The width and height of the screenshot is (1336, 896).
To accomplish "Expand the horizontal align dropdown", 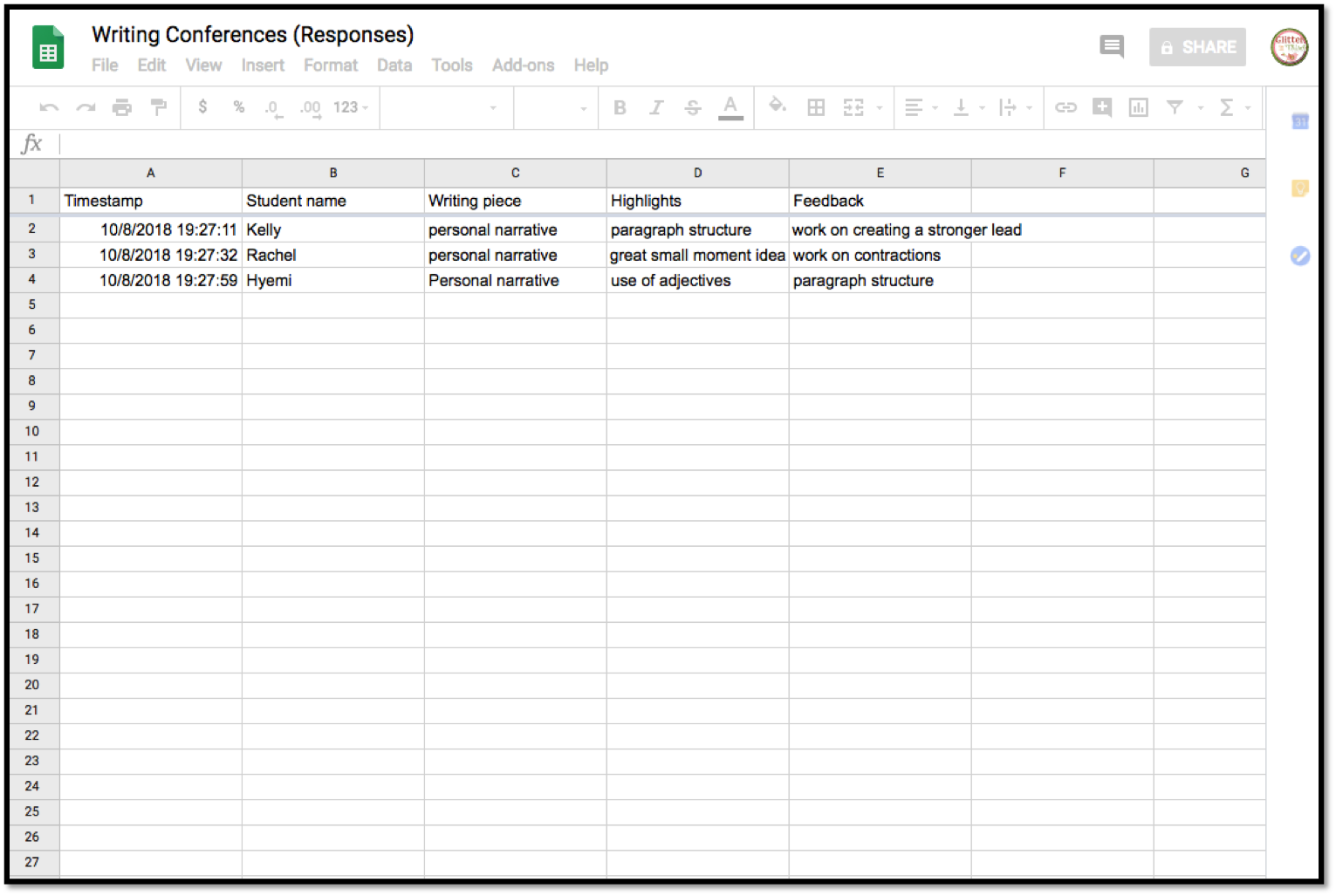I will pos(920,107).
